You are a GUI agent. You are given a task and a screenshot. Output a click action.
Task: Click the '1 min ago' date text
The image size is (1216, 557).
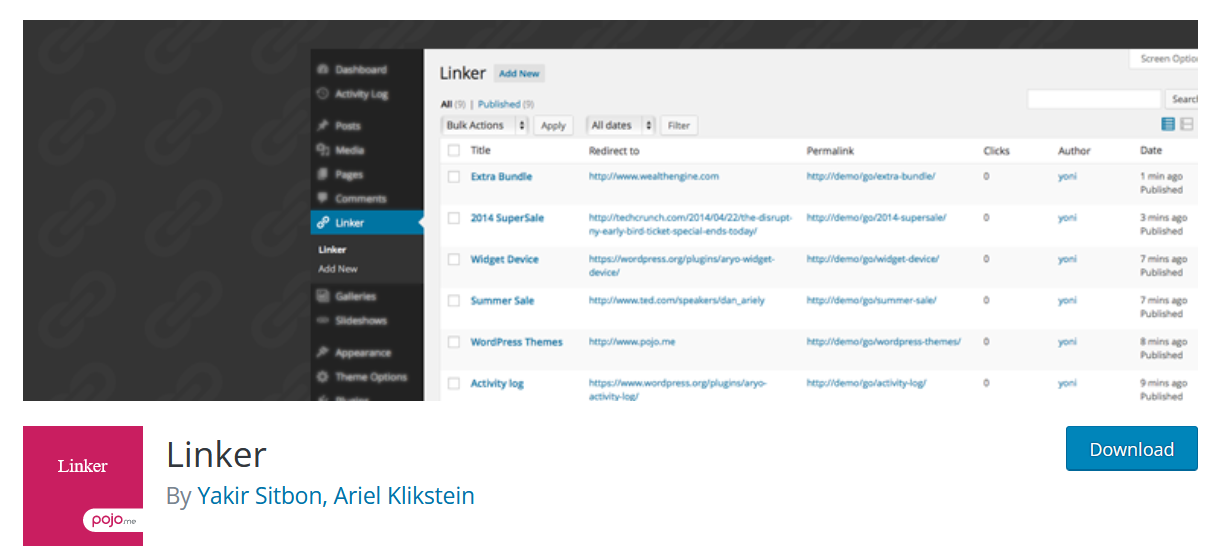coord(1162,176)
